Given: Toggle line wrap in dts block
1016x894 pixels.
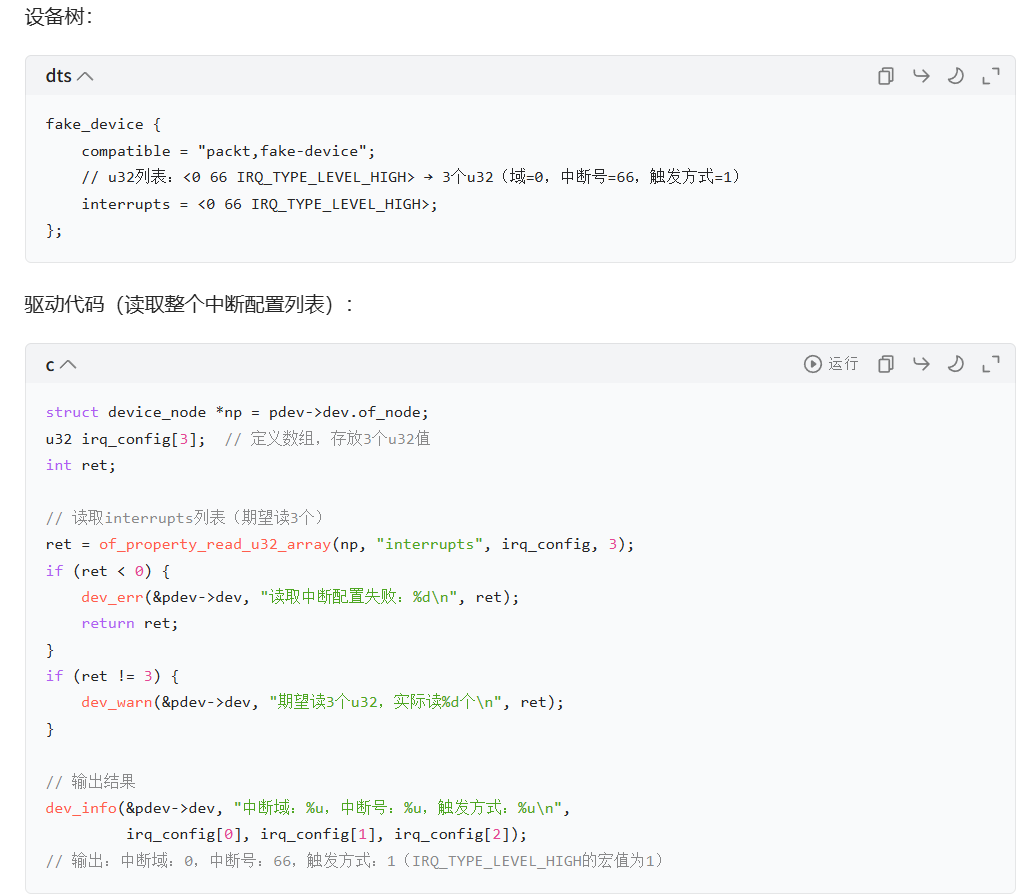Looking at the screenshot, I should pyautogui.click(x=921, y=76).
